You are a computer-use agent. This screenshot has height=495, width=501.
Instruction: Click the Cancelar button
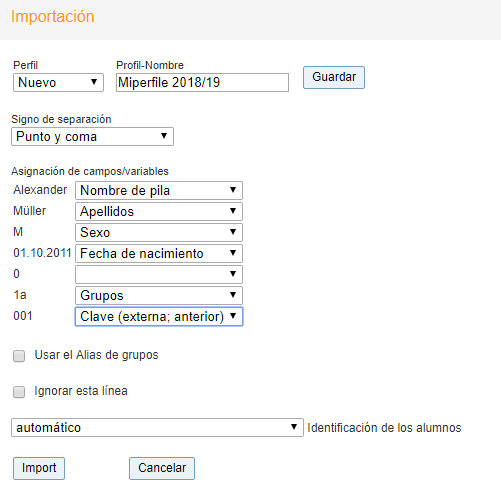point(162,468)
